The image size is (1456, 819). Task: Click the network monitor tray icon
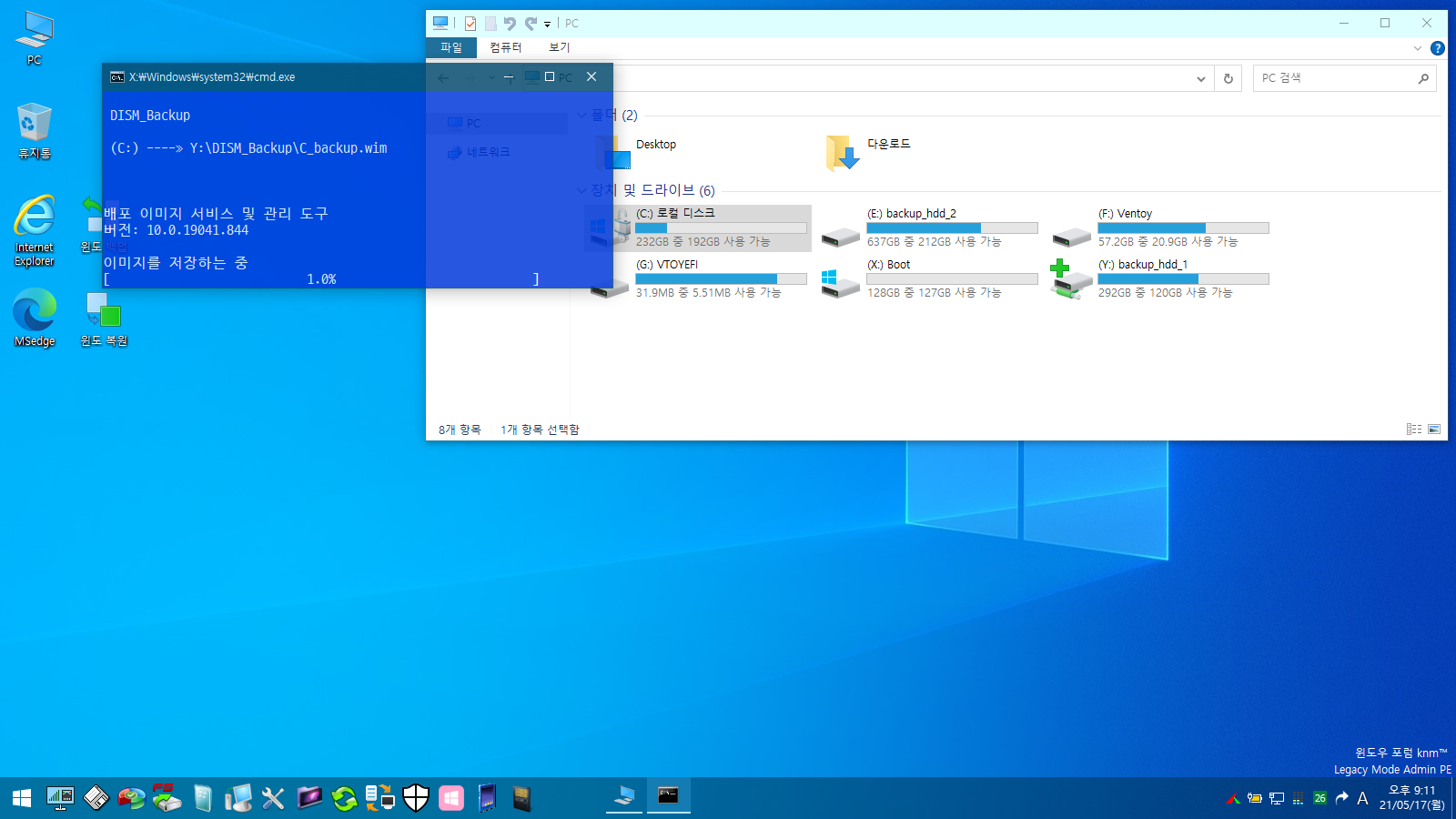(x=1277, y=799)
